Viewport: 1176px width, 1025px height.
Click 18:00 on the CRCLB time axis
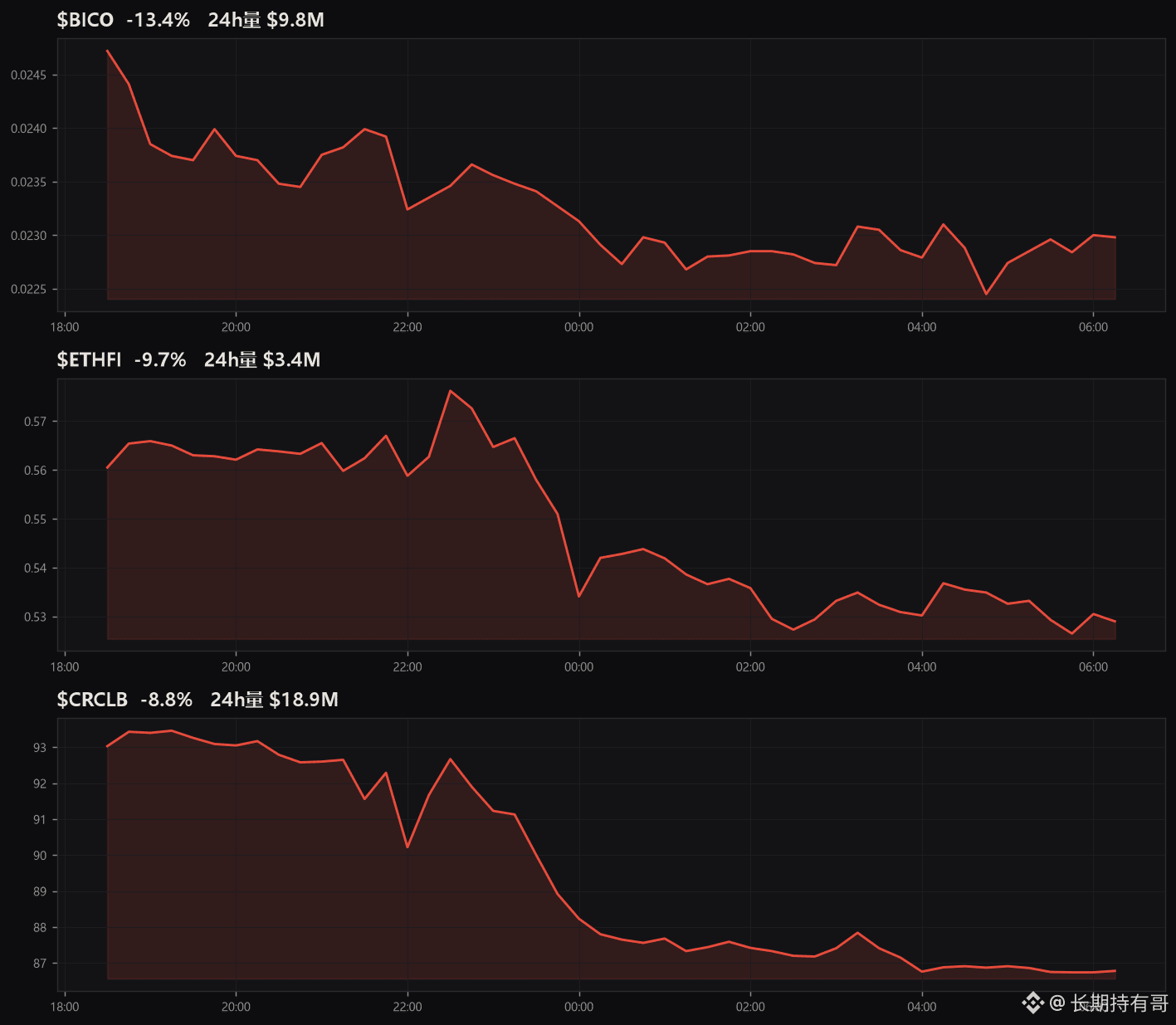click(65, 1007)
